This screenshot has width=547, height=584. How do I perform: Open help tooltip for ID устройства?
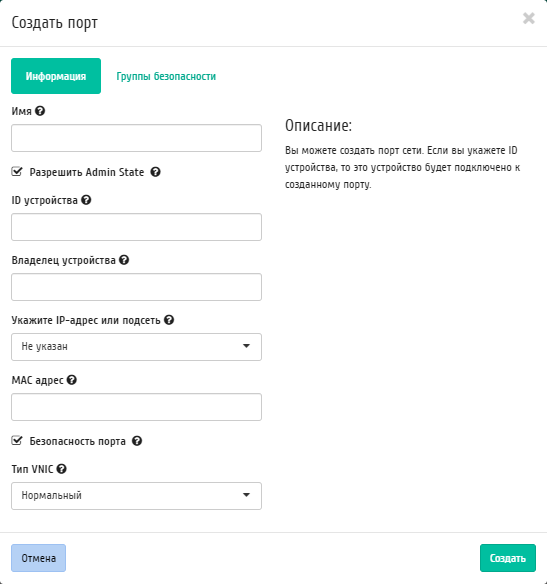(x=86, y=200)
